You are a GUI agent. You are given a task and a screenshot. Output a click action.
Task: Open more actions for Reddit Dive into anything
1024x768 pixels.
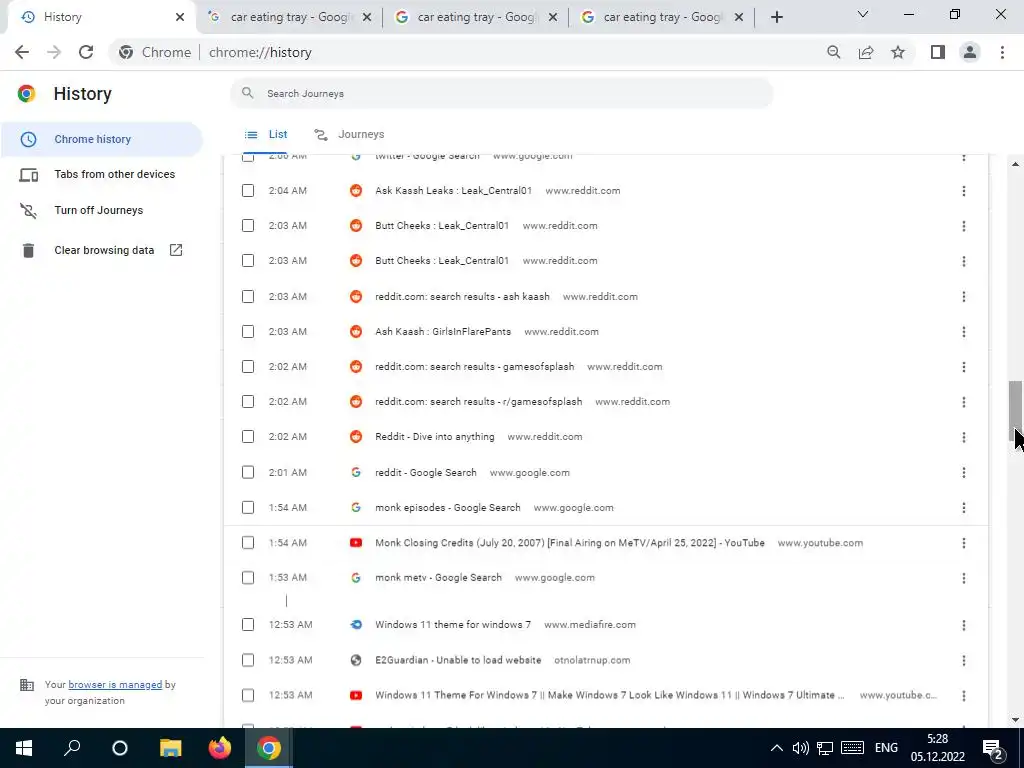[963, 437]
